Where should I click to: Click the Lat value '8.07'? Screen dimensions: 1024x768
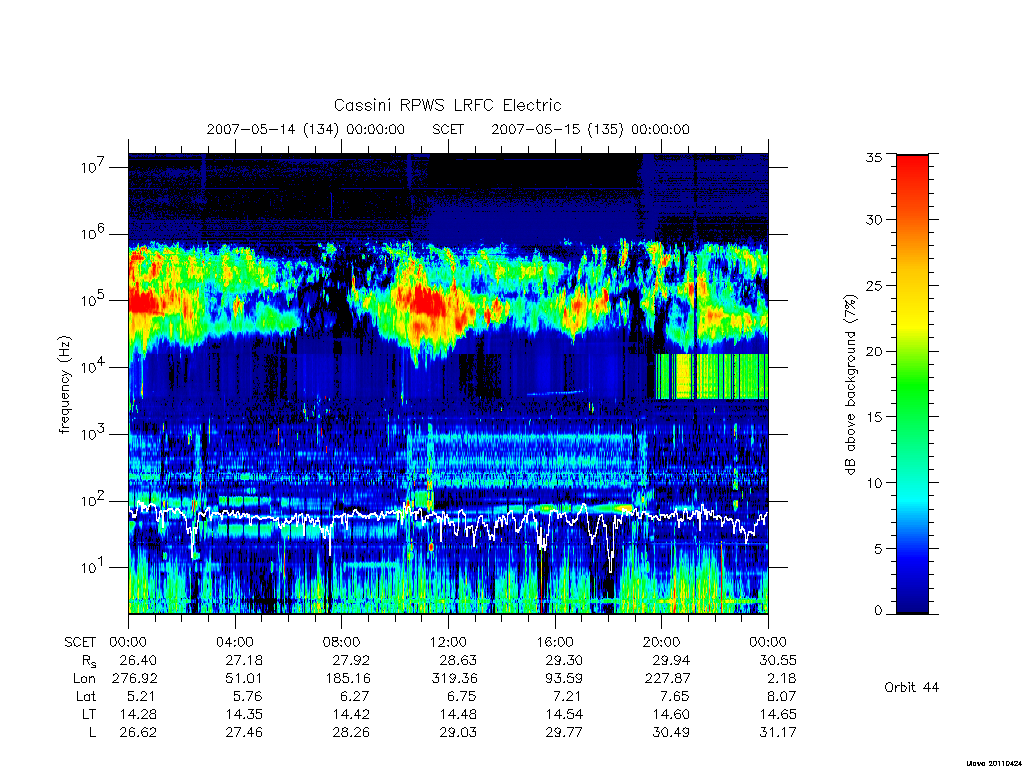pos(782,696)
